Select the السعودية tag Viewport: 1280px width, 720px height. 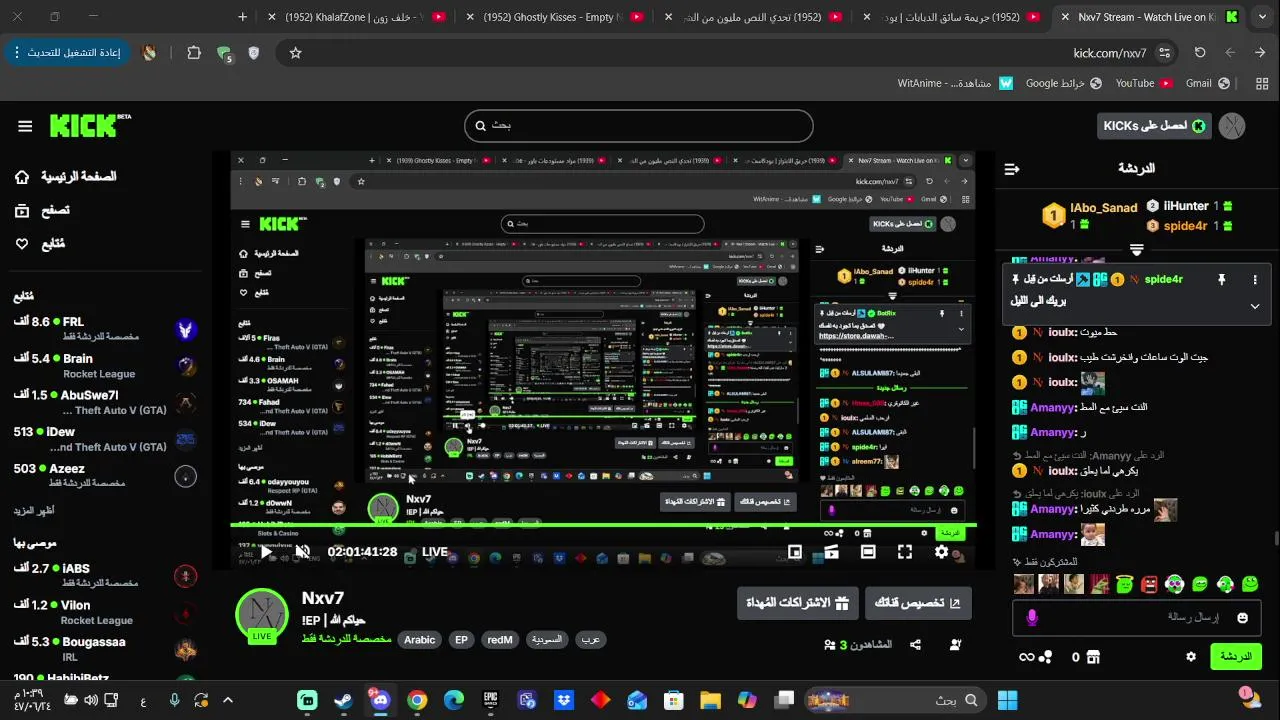click(546, 640)
